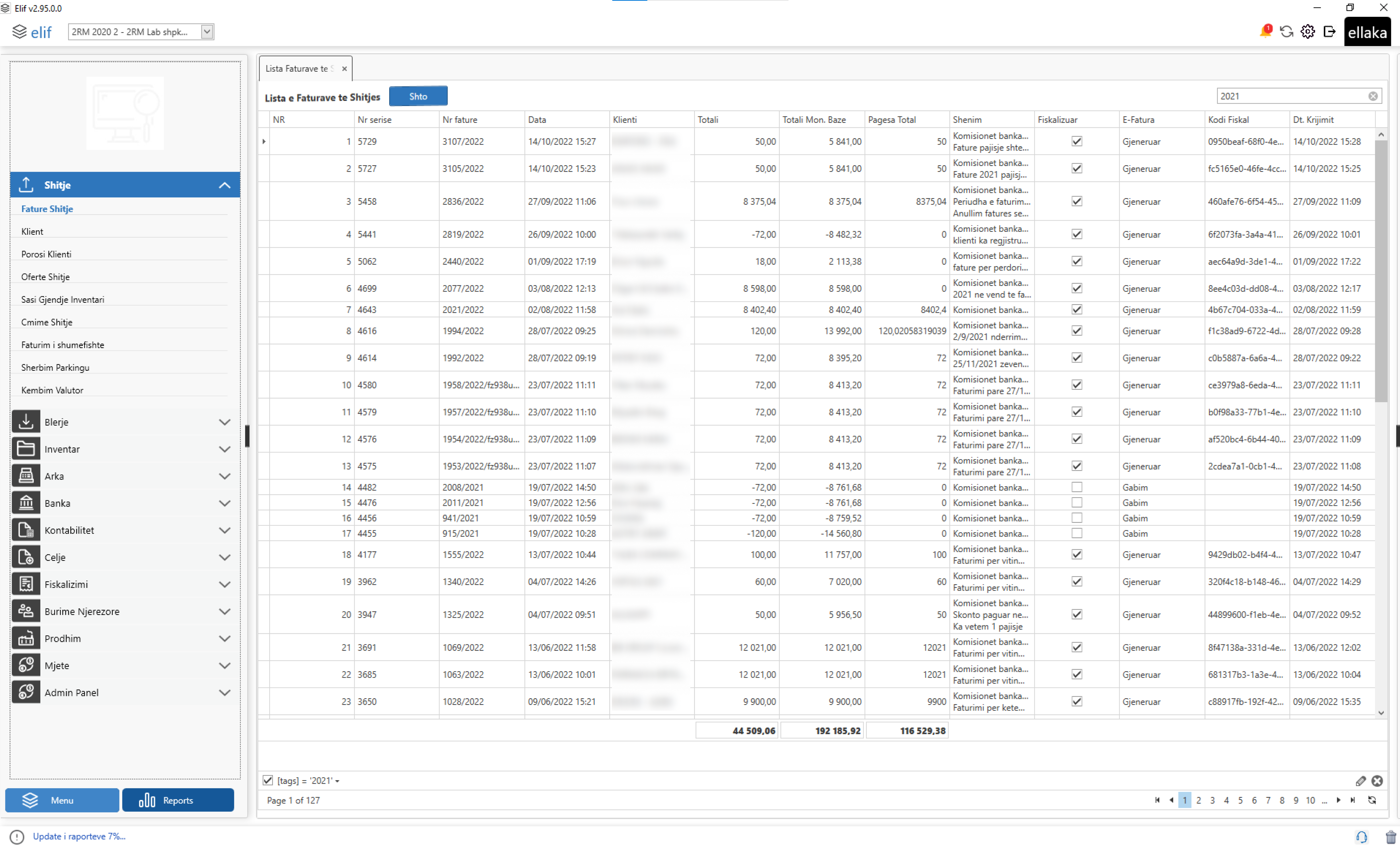Toggle the [tags] = '2021' filter checkbox
The image size is (1400, 846).
[x=268, y=780]
